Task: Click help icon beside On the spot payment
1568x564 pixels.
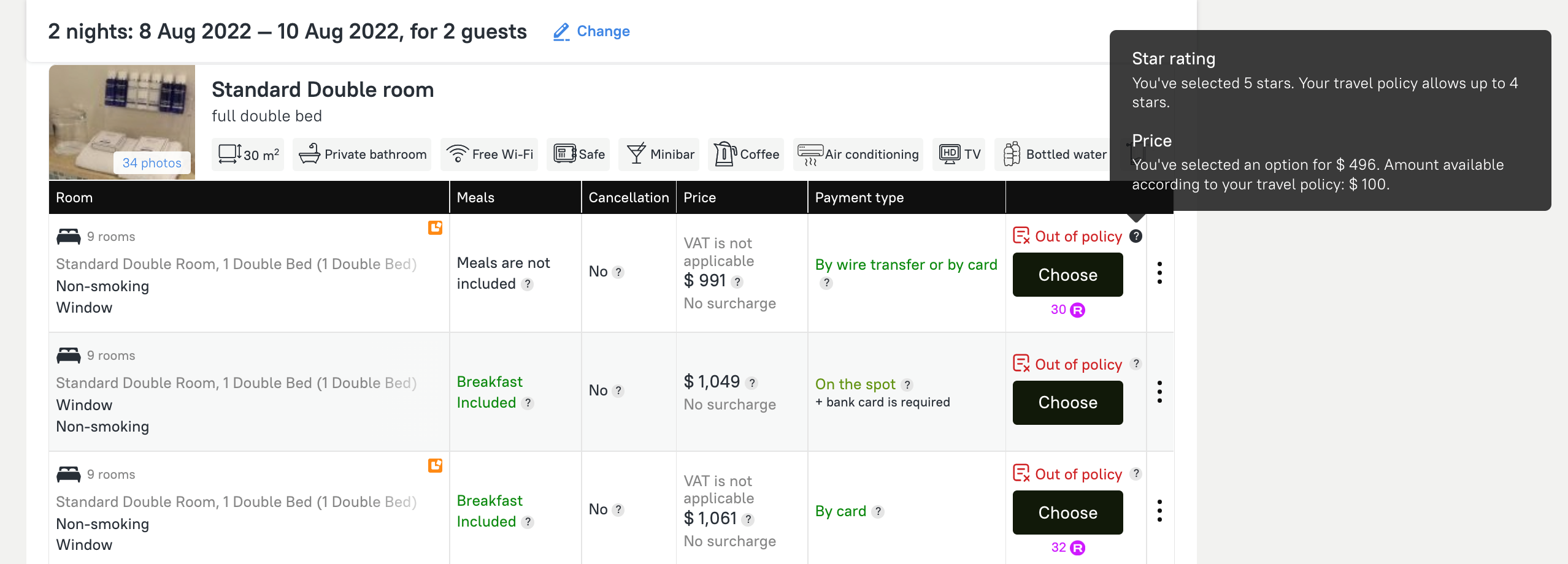Action: 907,385
